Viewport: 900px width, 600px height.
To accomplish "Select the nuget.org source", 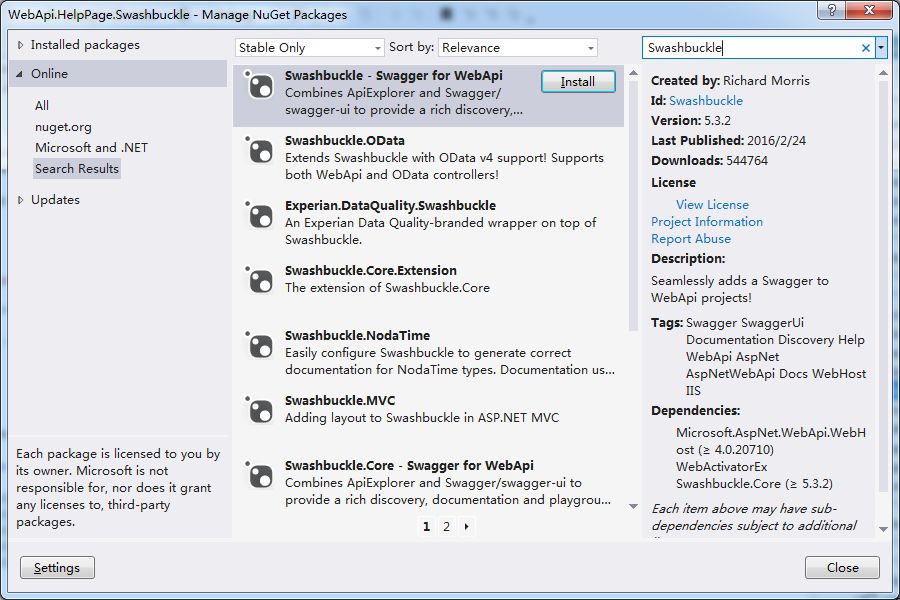I will click(63, 127).
